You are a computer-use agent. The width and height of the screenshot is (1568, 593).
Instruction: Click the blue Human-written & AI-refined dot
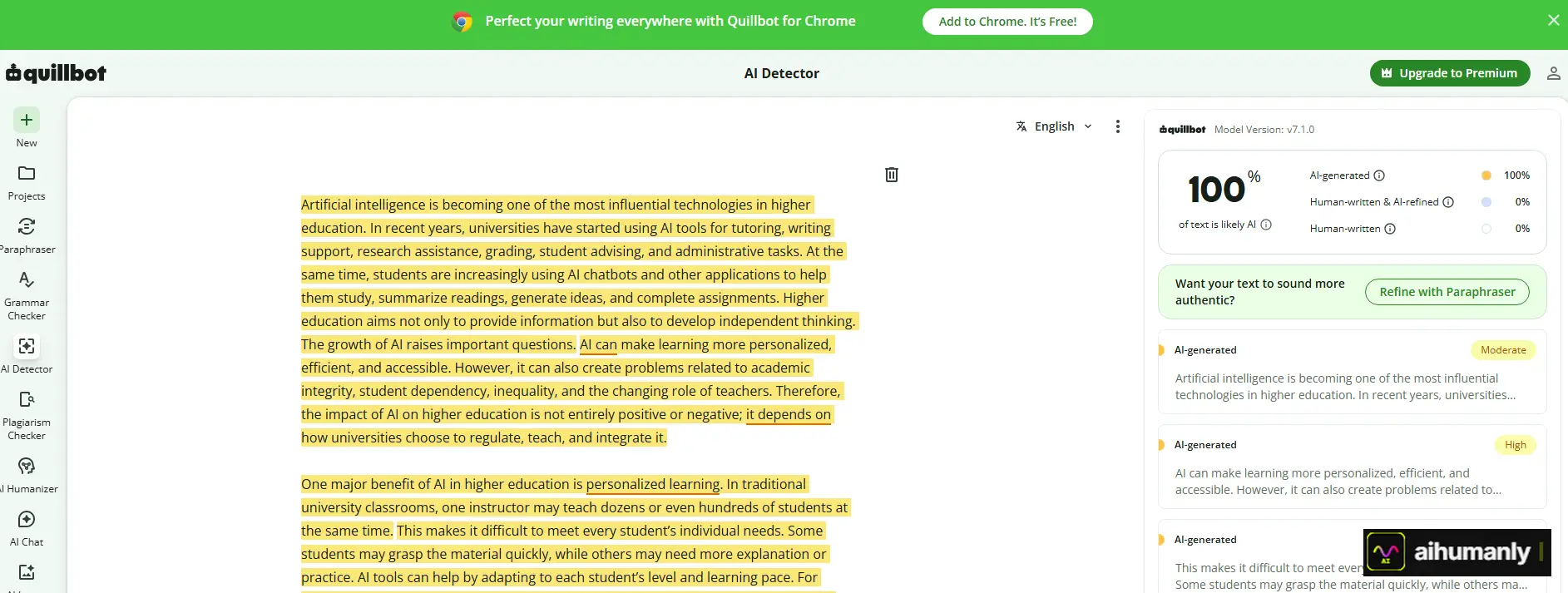1486,202
